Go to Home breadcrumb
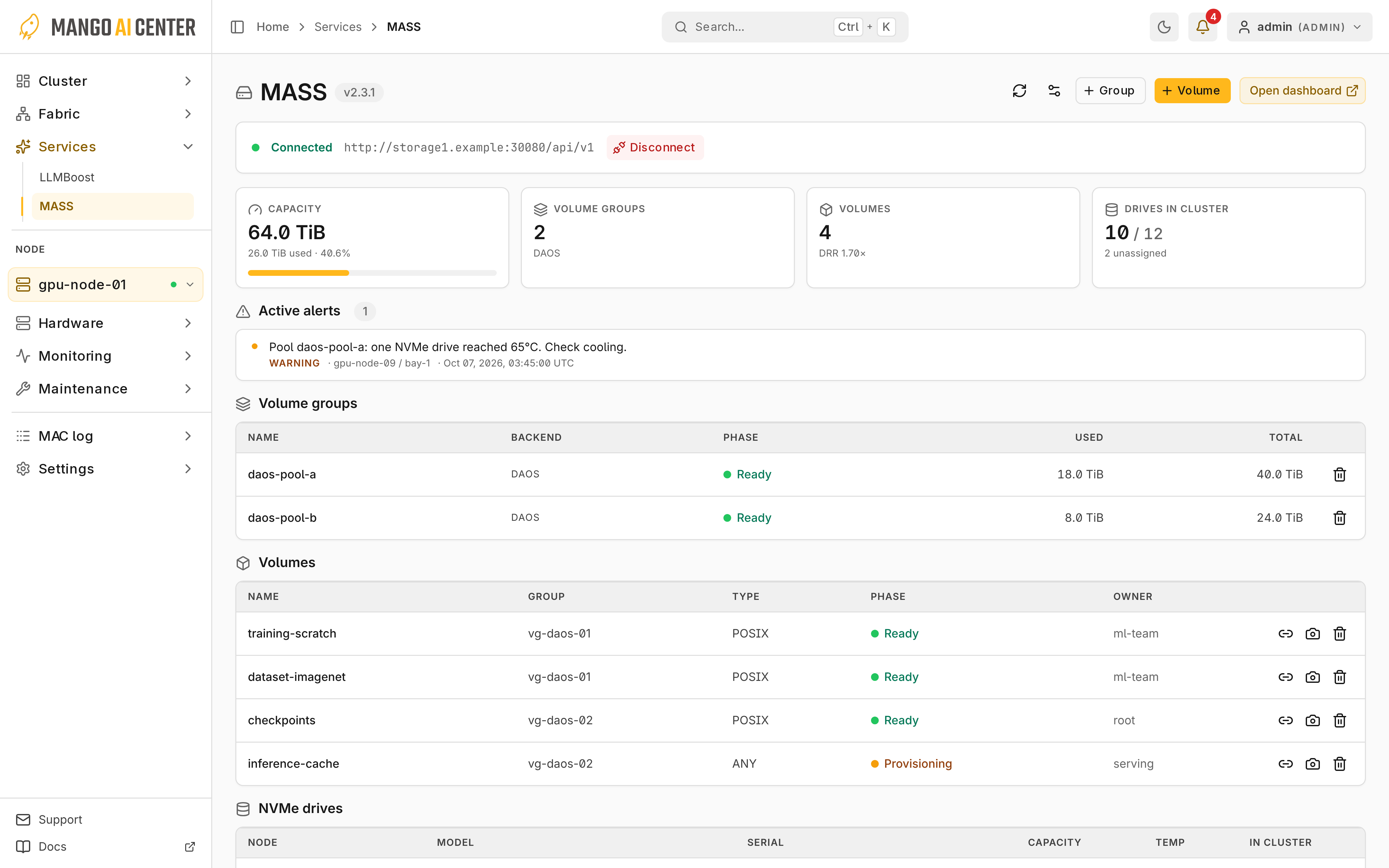Viewport: 1389px width, 868px height. [273, 27]
